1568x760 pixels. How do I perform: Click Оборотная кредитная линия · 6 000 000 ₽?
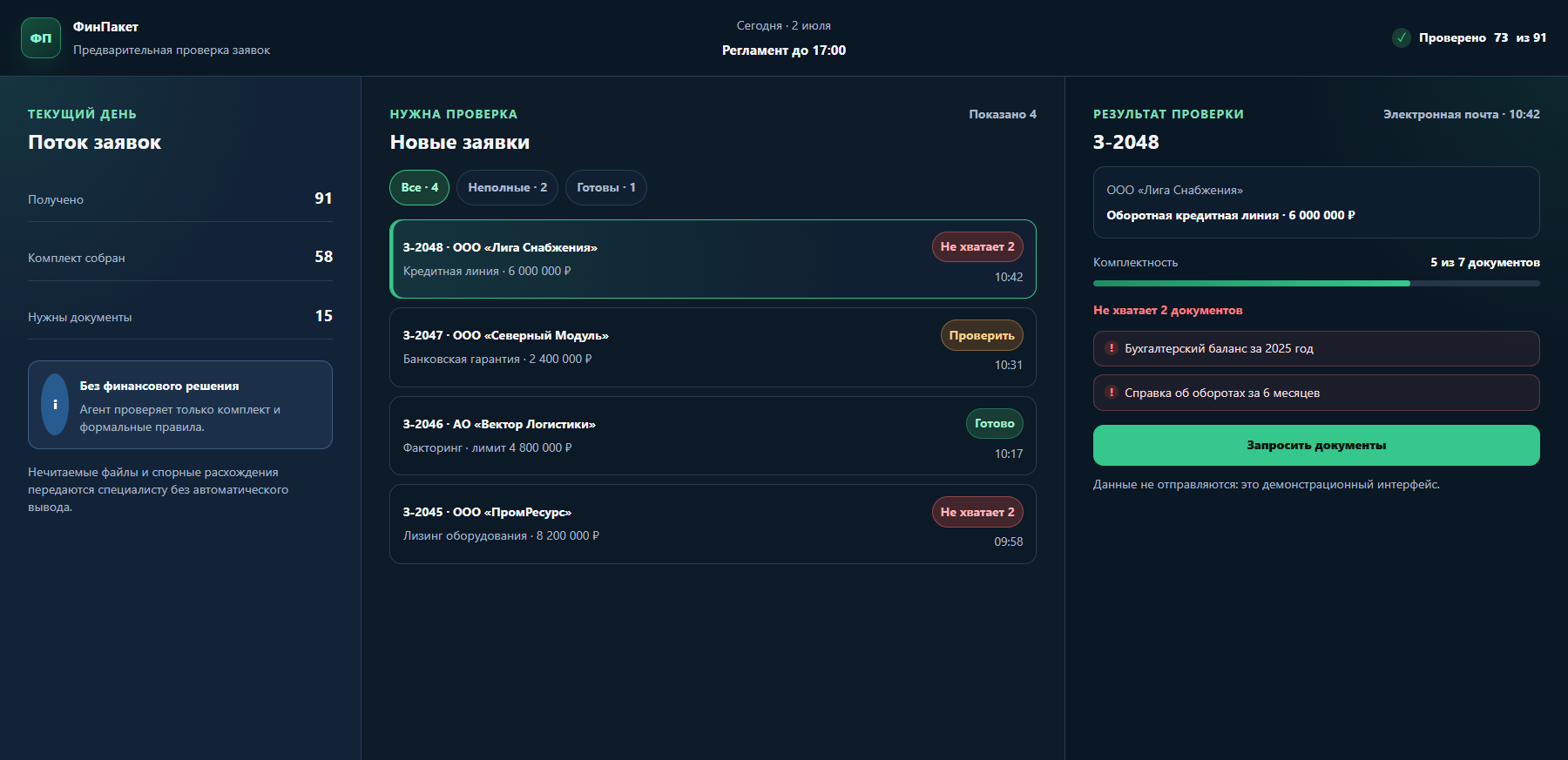pos(1231,216)
